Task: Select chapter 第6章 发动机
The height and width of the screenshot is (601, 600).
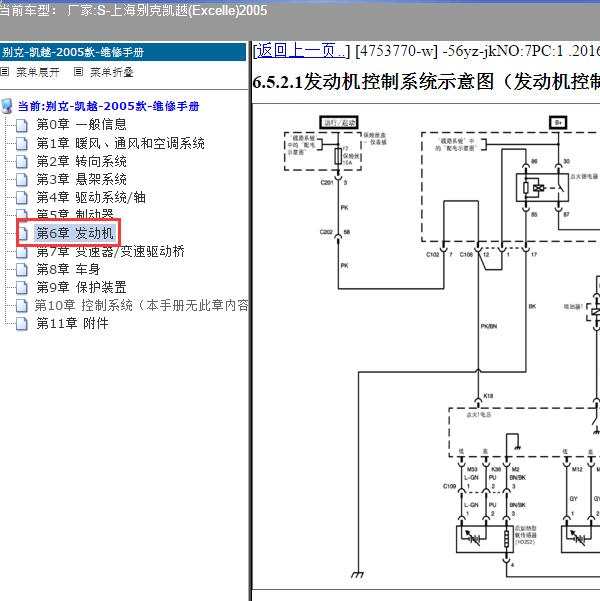Action: click(75, 233)
